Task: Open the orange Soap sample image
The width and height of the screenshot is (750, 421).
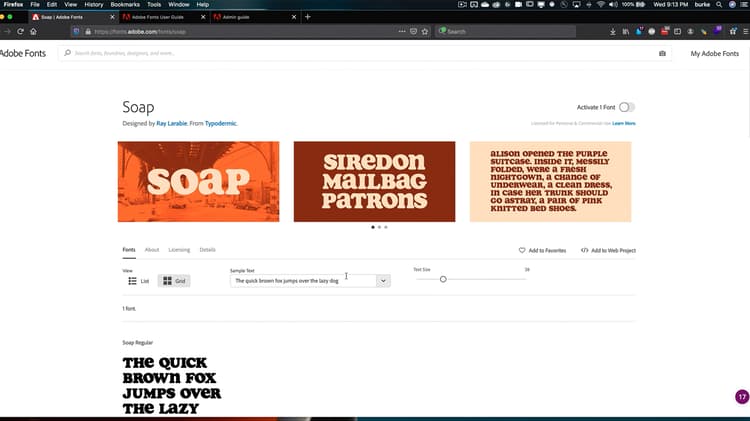Action: pos(199,182)
